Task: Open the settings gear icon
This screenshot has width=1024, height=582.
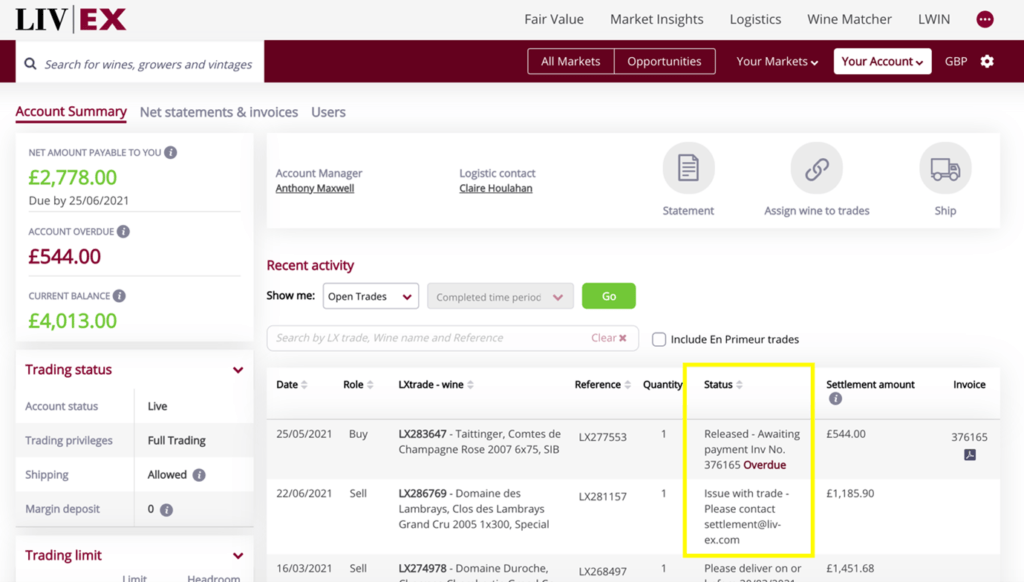Action: (987, 61)
